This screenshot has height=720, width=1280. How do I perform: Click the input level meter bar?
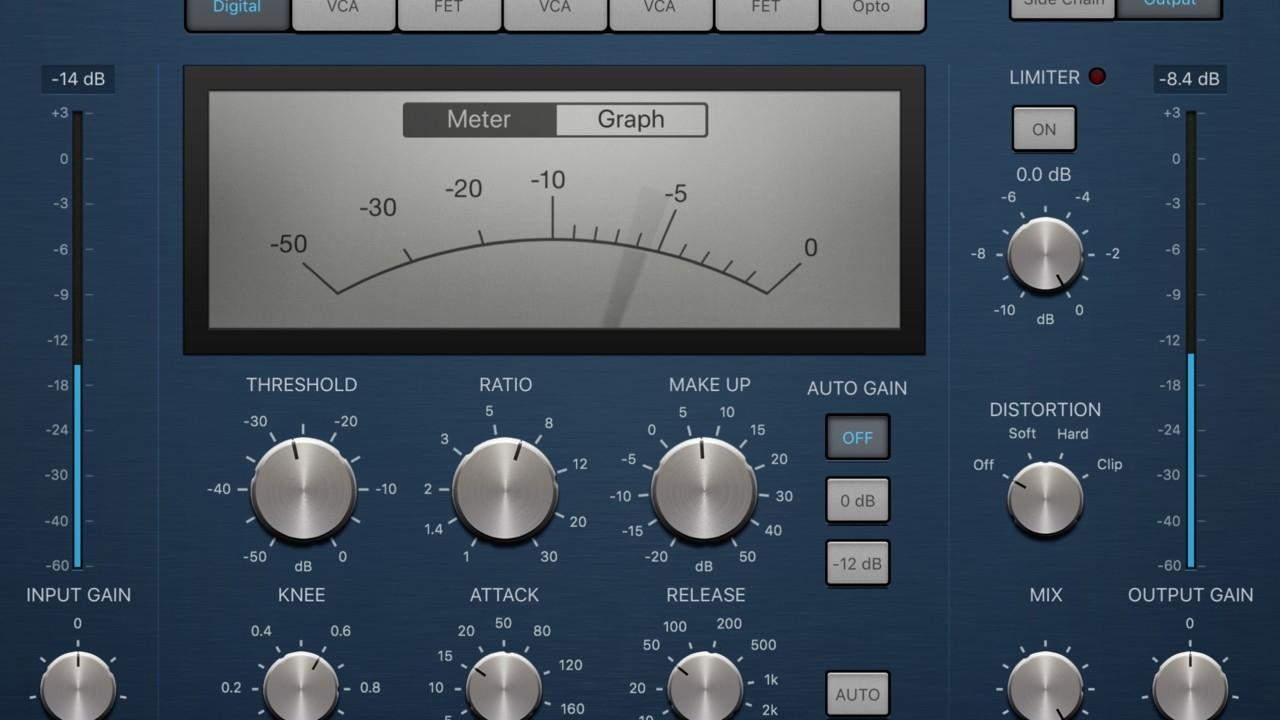[x=77, y=340]
